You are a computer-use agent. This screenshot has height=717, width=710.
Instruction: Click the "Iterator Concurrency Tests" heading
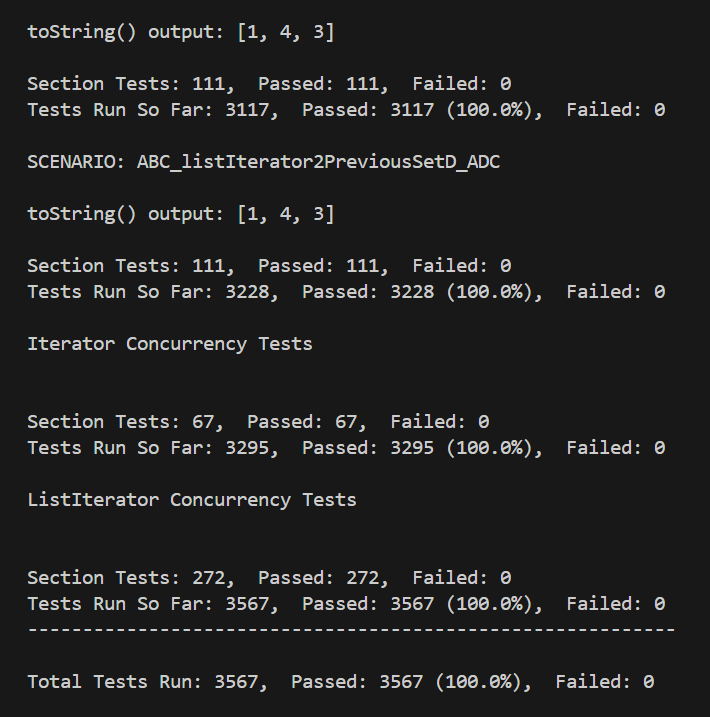coord(169,344)
